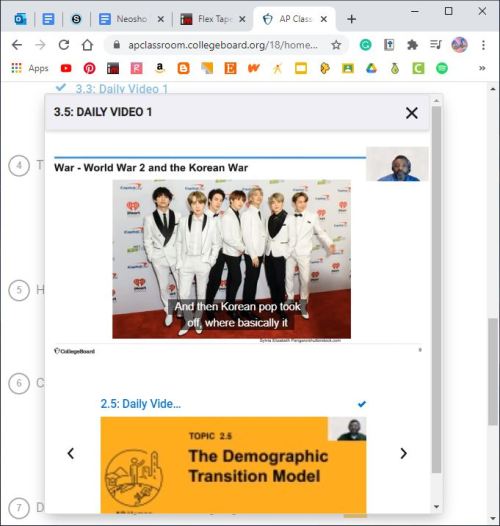500x526 pixels.
Task: Select unit 5 in the background list
Action: pos(19,290)
